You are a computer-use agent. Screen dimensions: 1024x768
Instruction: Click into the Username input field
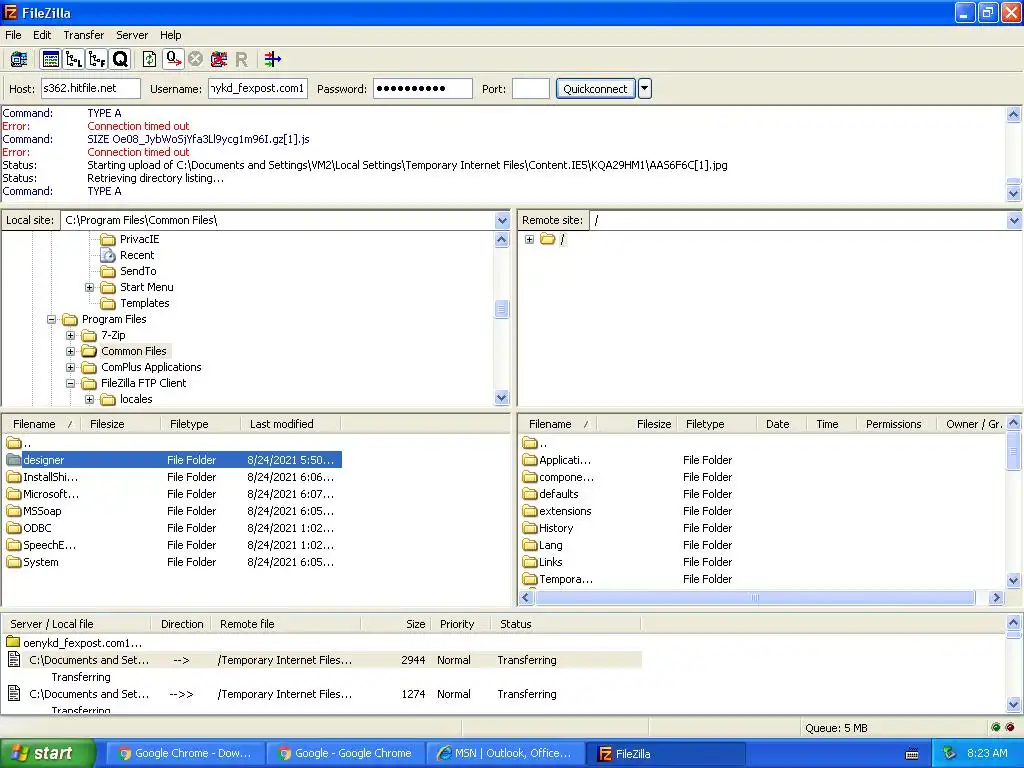tap(257, 88)
